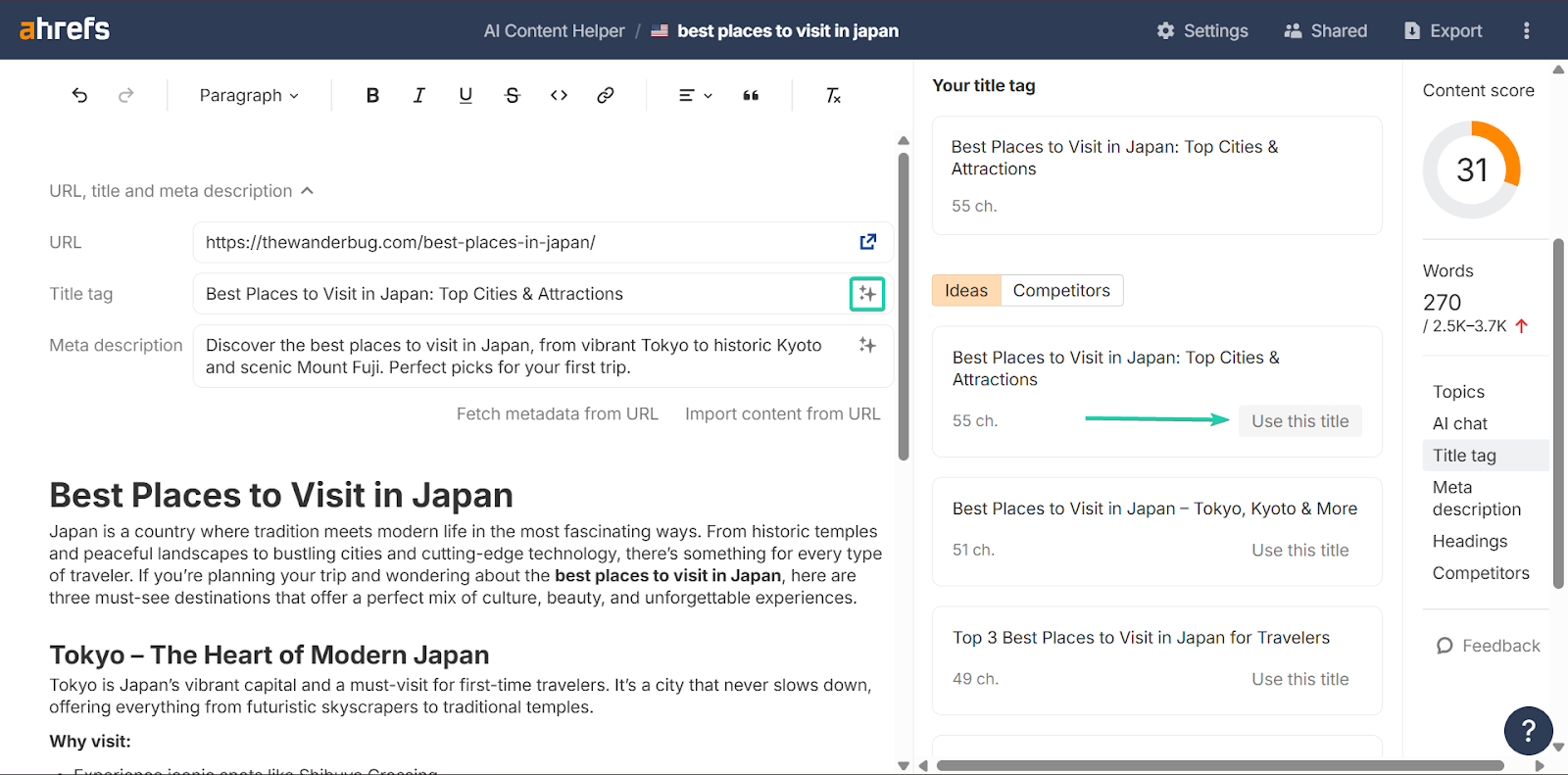
Task: Use the Top 3 Best Places title
Action: tap(1300, 679)
